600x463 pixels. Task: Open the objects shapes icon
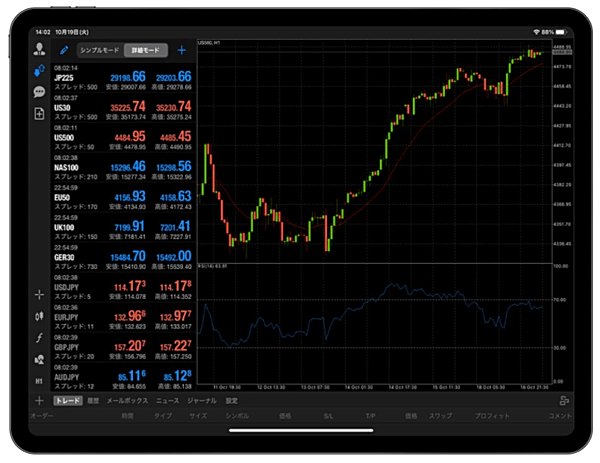(39, 360)
